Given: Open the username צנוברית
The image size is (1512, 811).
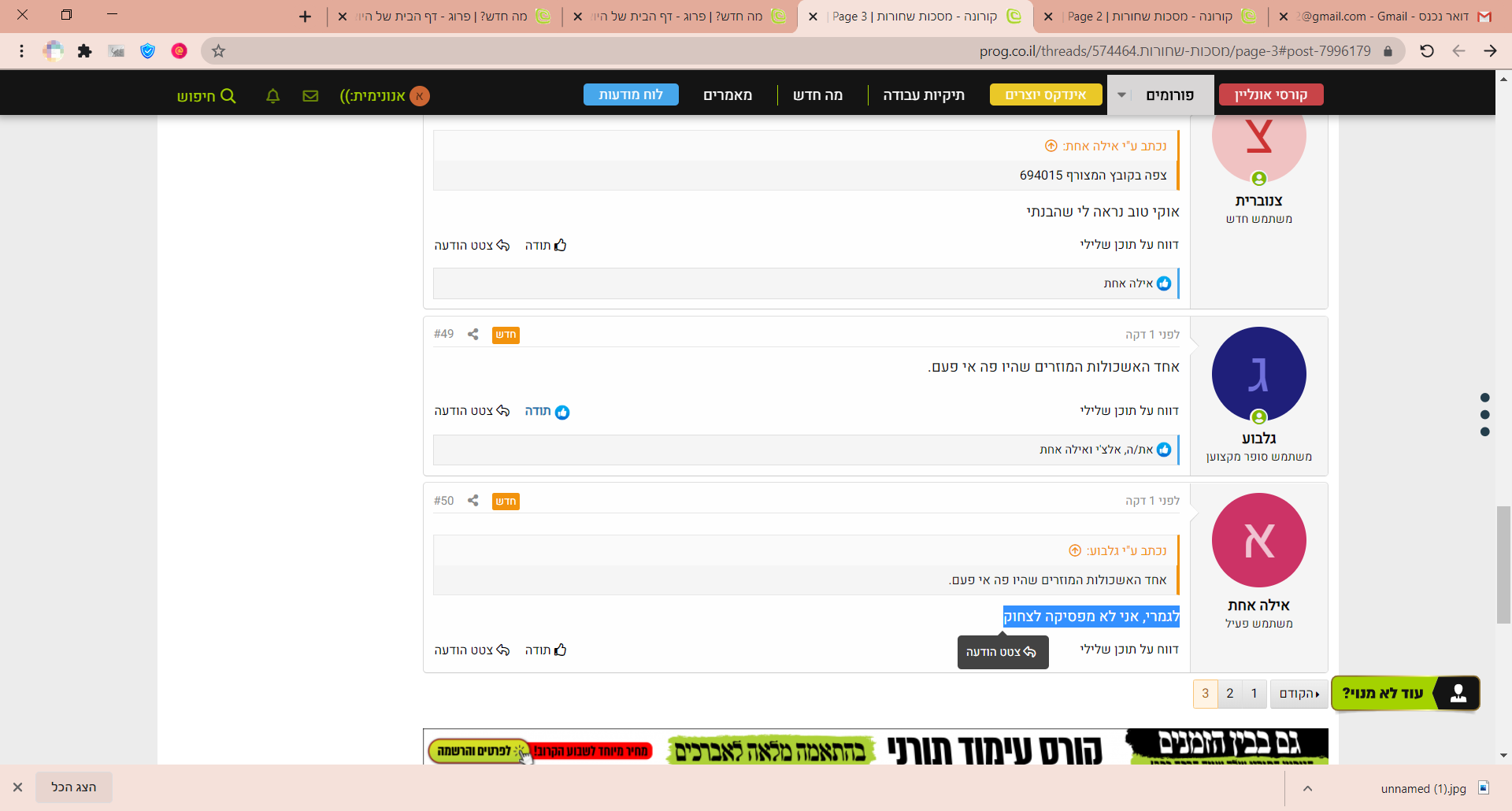Looking at the screenshot, I should 1258,201.
